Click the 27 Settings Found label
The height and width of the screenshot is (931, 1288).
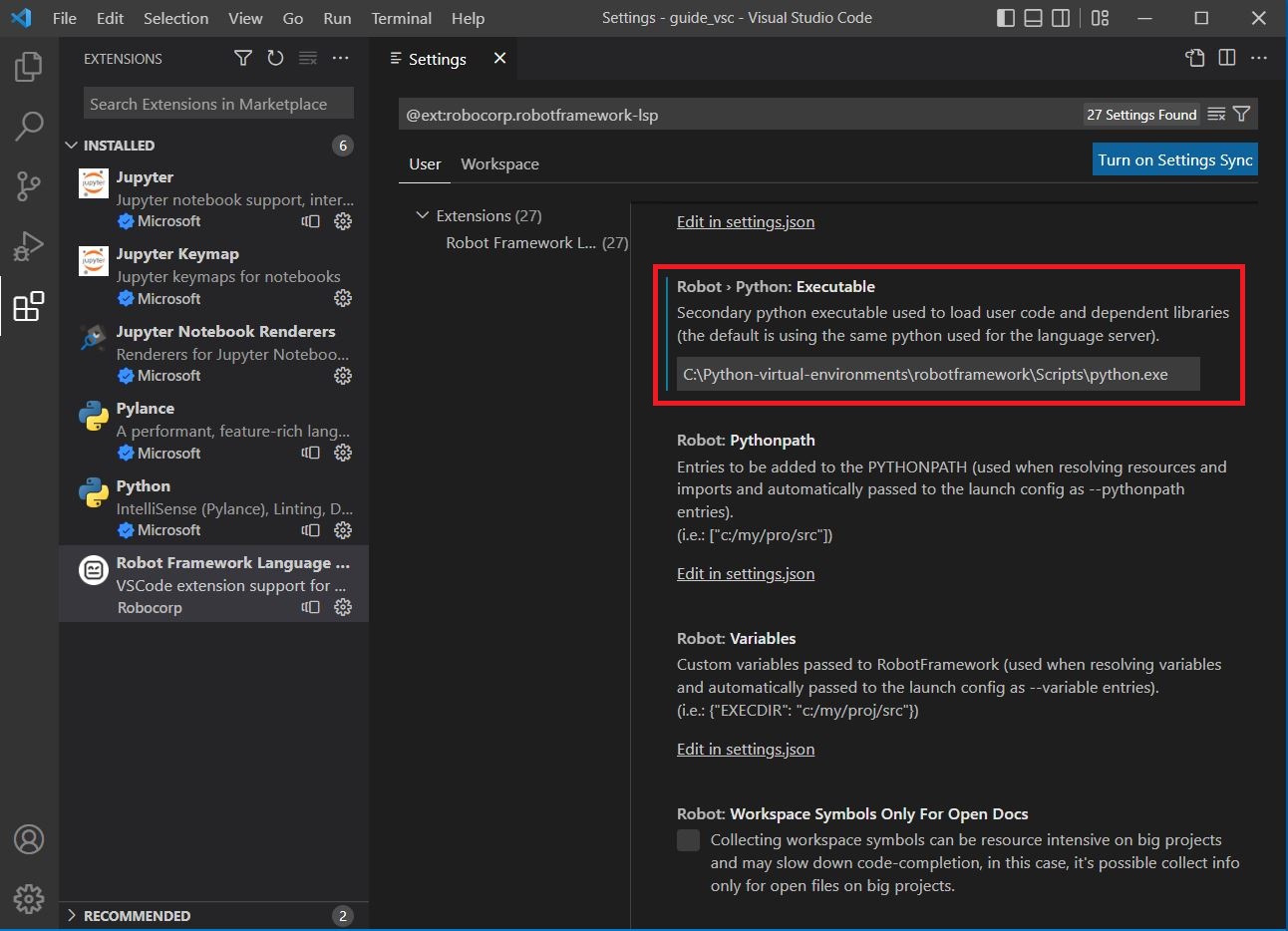(x=1141, y=115)
